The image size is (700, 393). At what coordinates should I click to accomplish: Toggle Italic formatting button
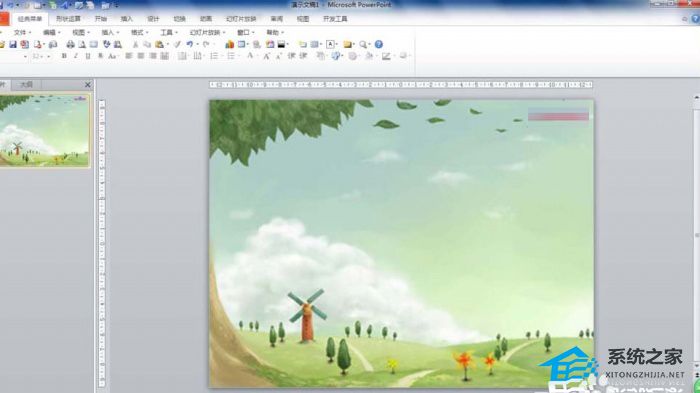76,56
